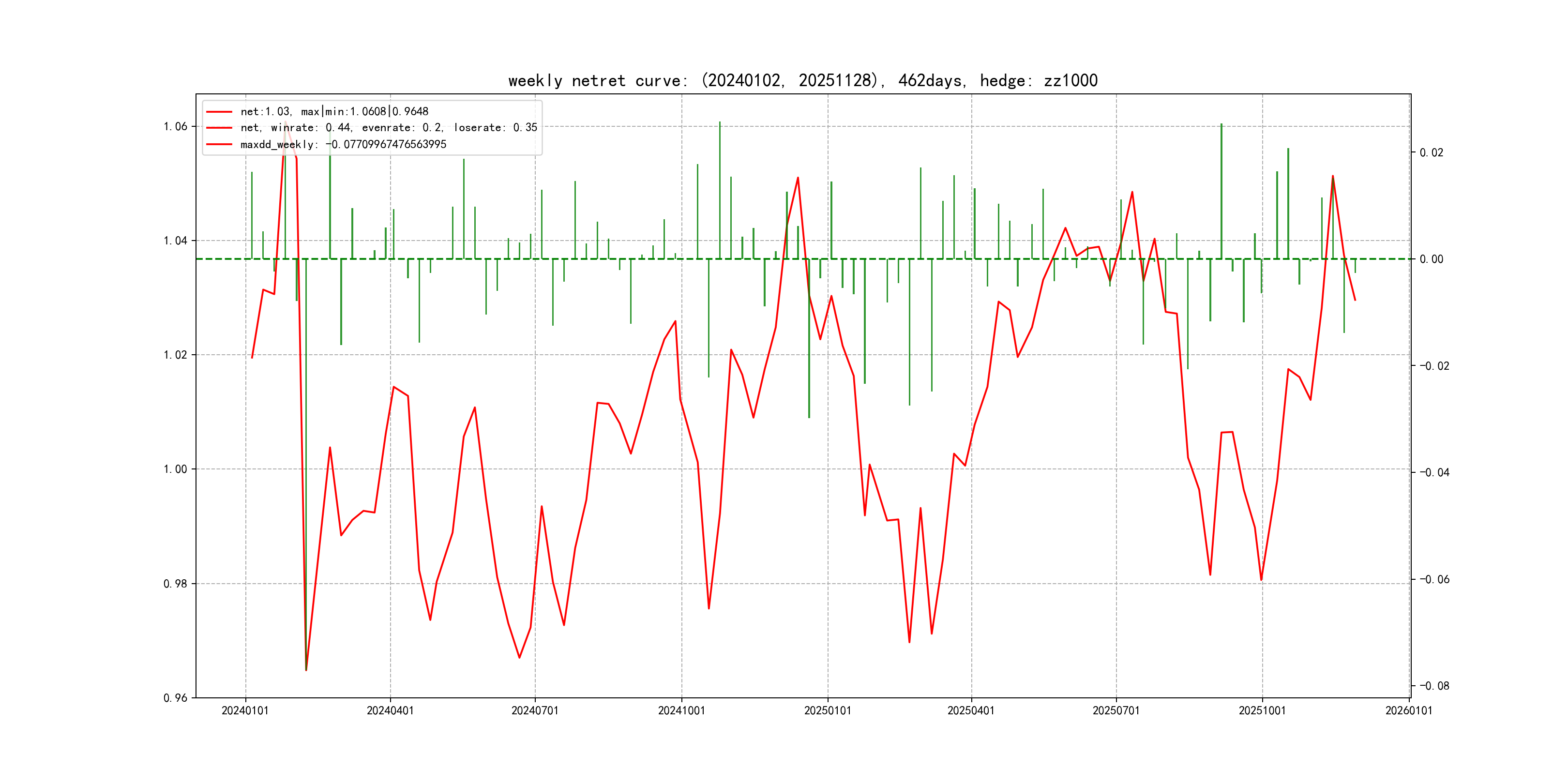Click the red line swatch beside 'net:1.03'
The width and height of the screenshot is (1568, 784).
[219, 111]
